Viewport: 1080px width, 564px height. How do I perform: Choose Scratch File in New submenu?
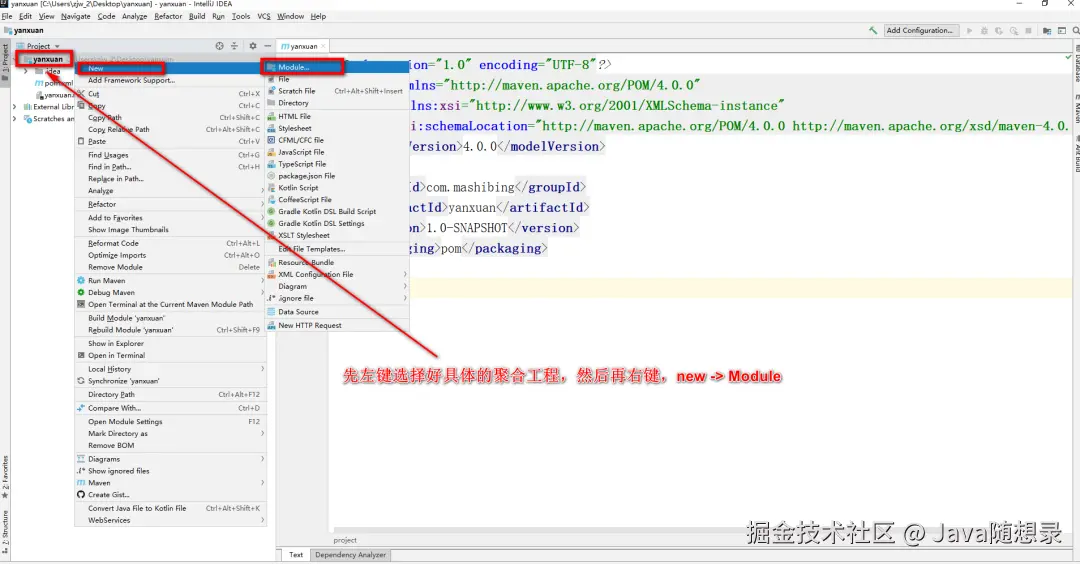[x=338, y=91]
